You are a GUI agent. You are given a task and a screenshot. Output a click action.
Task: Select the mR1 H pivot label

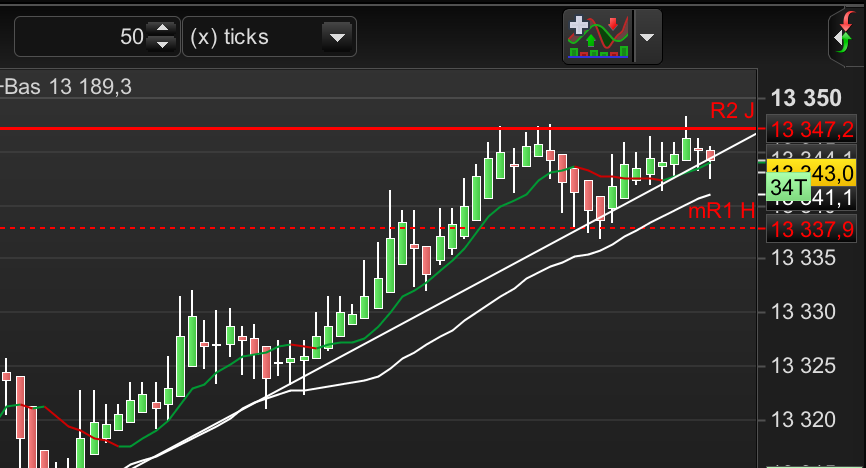[721, 211]
